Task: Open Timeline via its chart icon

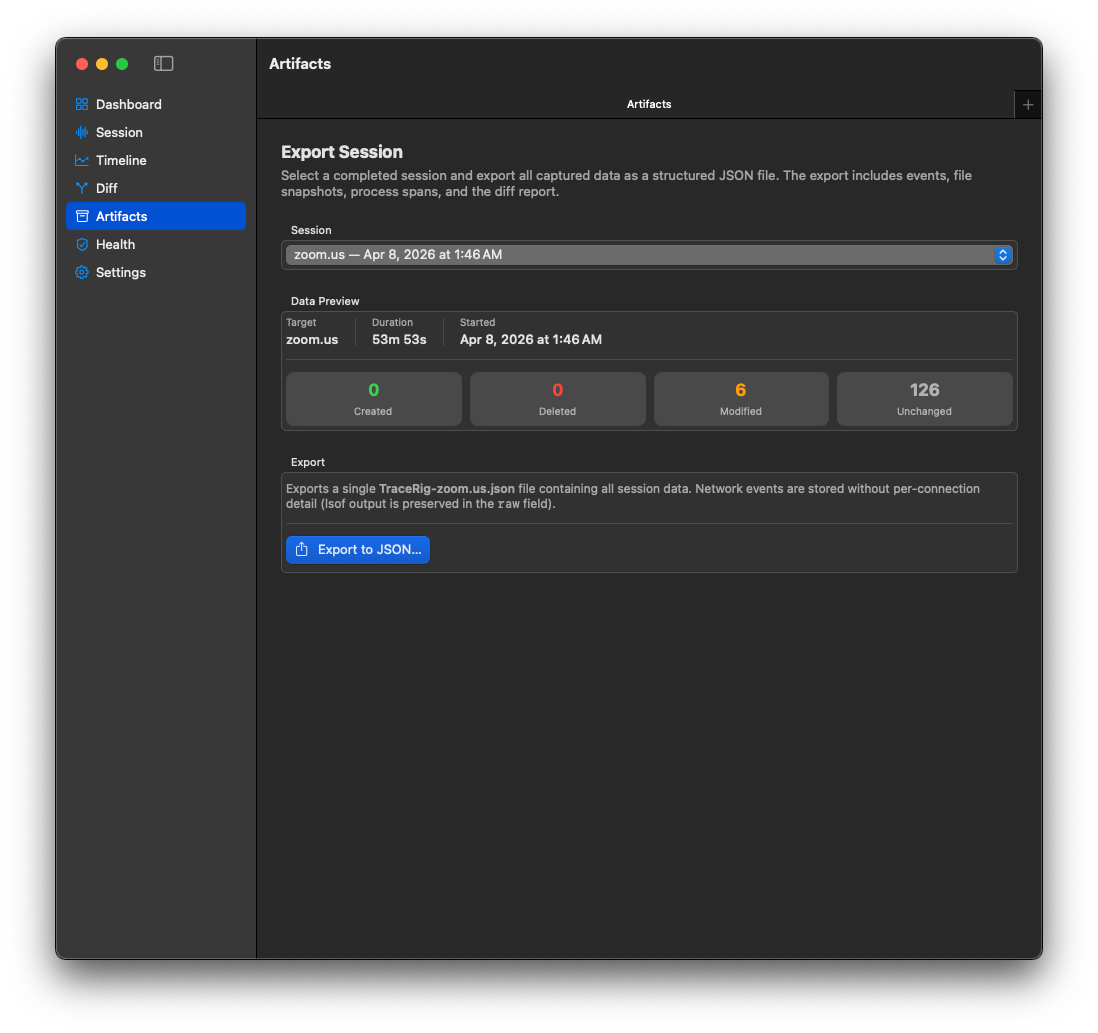Action: pos(81,160)
